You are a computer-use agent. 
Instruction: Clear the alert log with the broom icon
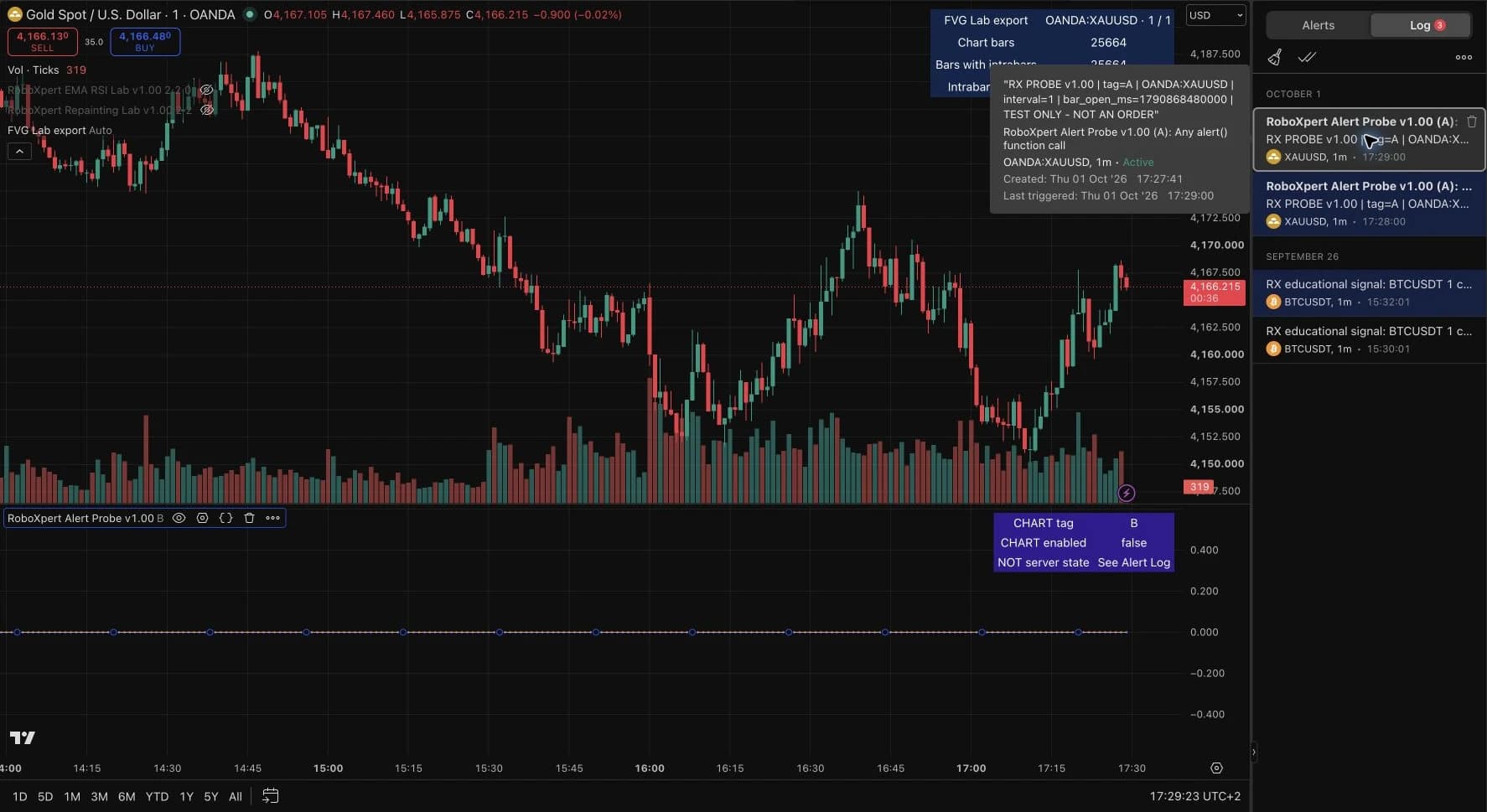coord(1275,57)
